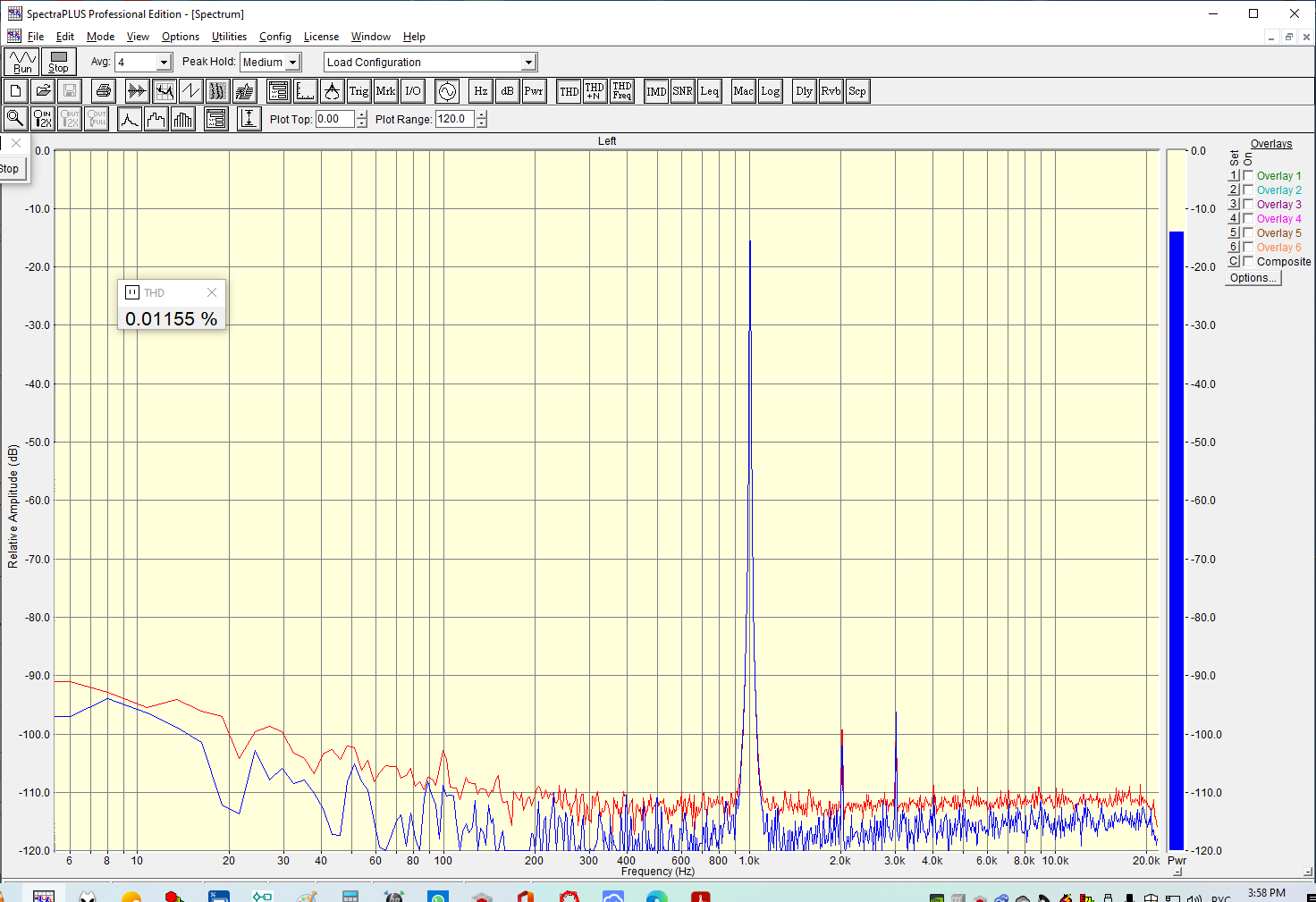Select the line plot style icon
The width and height of the screenshot is (1316, 902).
tap(130, 119)
